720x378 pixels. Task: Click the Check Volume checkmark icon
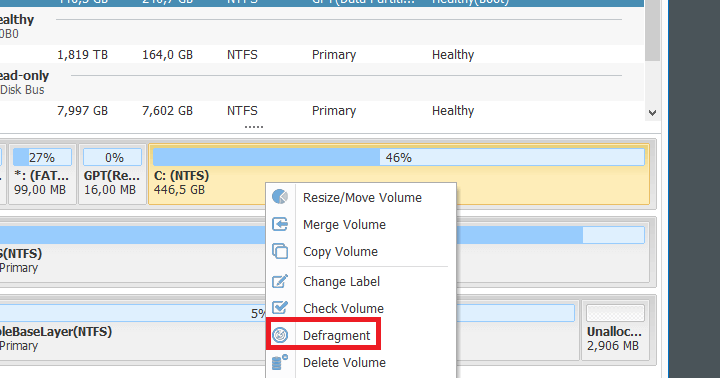[280, 308]
